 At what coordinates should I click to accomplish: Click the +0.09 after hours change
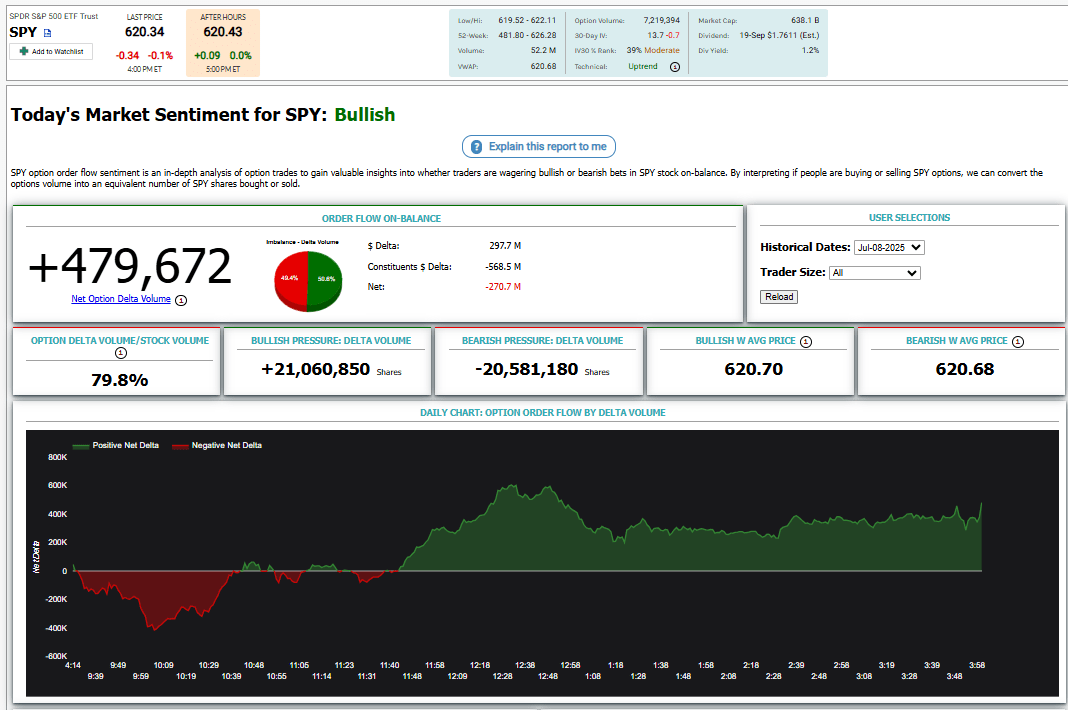[x=207, y=56]
